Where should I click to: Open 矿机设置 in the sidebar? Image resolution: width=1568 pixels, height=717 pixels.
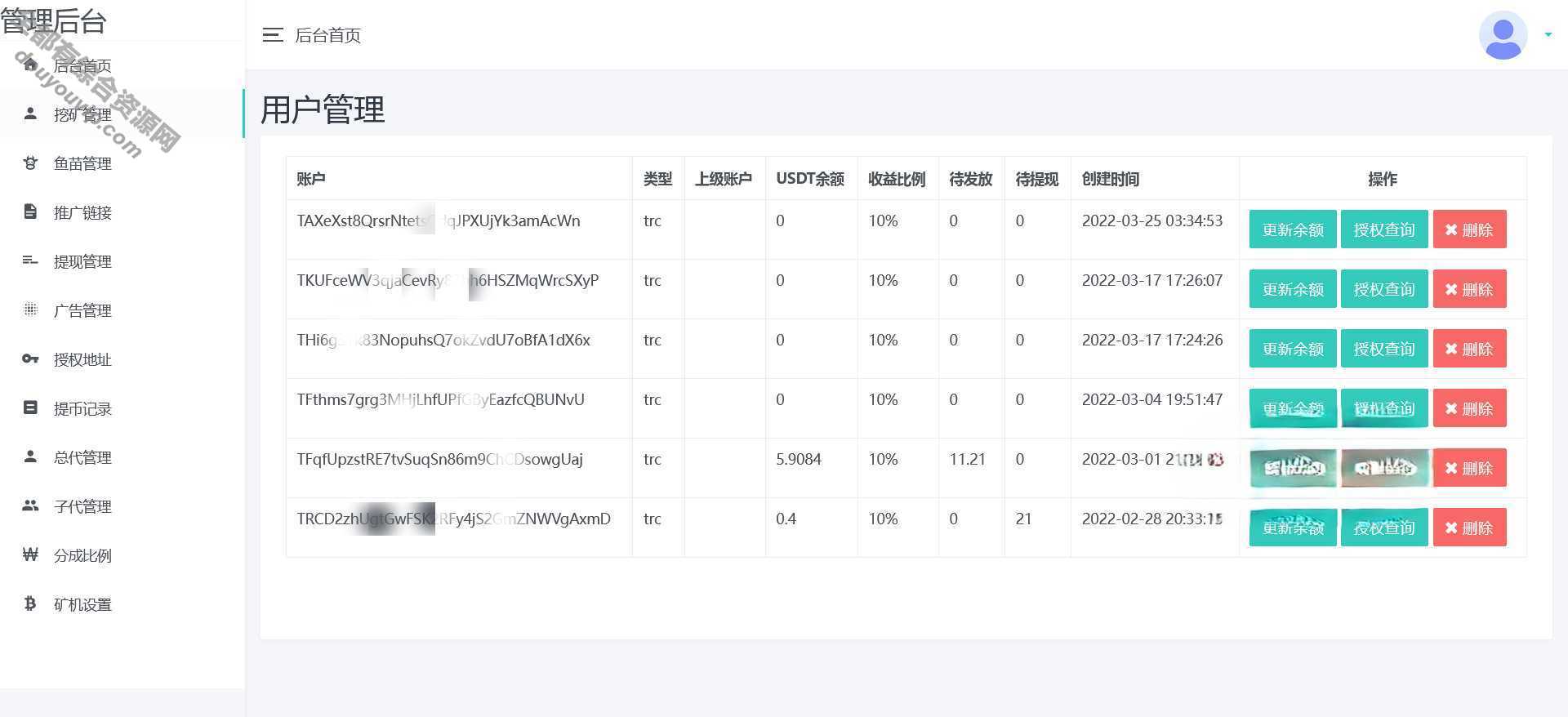coord(82,604)
